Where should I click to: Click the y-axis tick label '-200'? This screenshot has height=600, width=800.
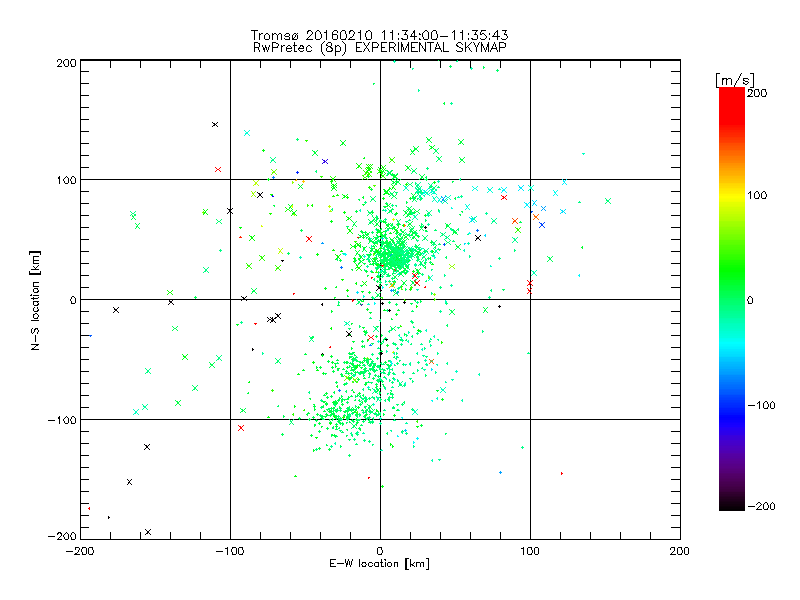[62, 536]
